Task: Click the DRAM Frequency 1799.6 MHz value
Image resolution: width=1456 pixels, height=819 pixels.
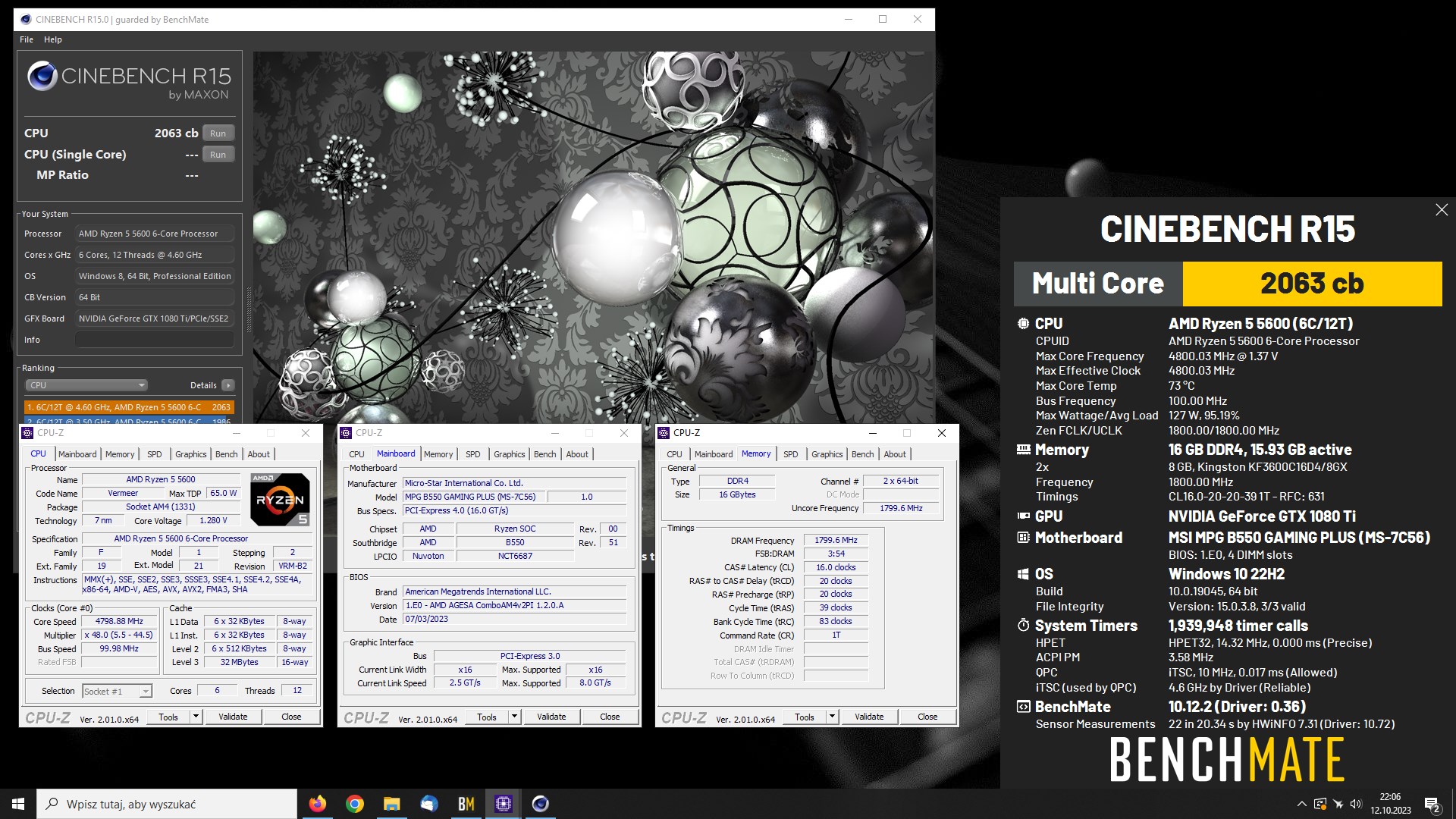Action: [x=836, y=541]
